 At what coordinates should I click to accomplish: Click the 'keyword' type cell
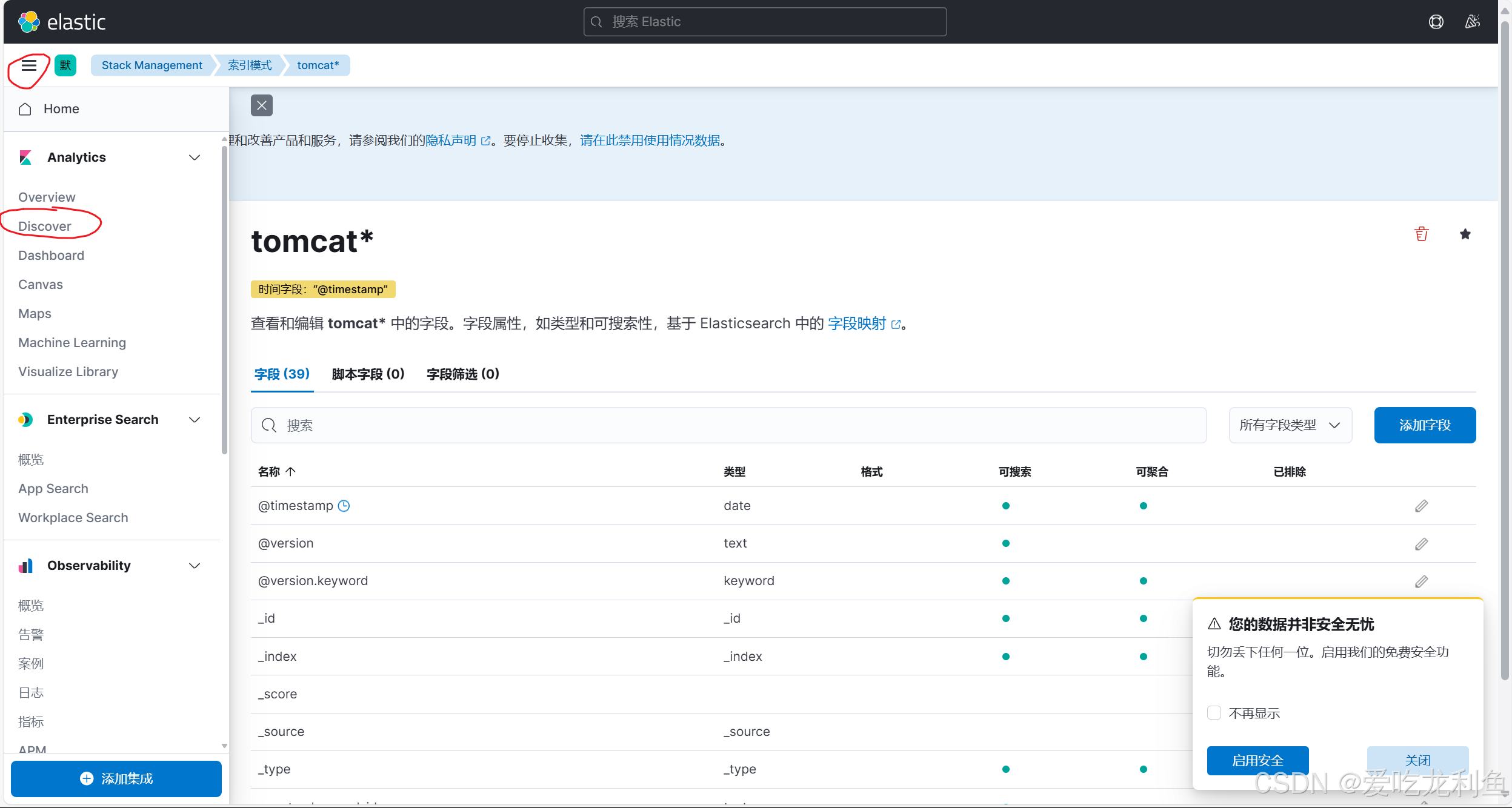pos(749,581)
